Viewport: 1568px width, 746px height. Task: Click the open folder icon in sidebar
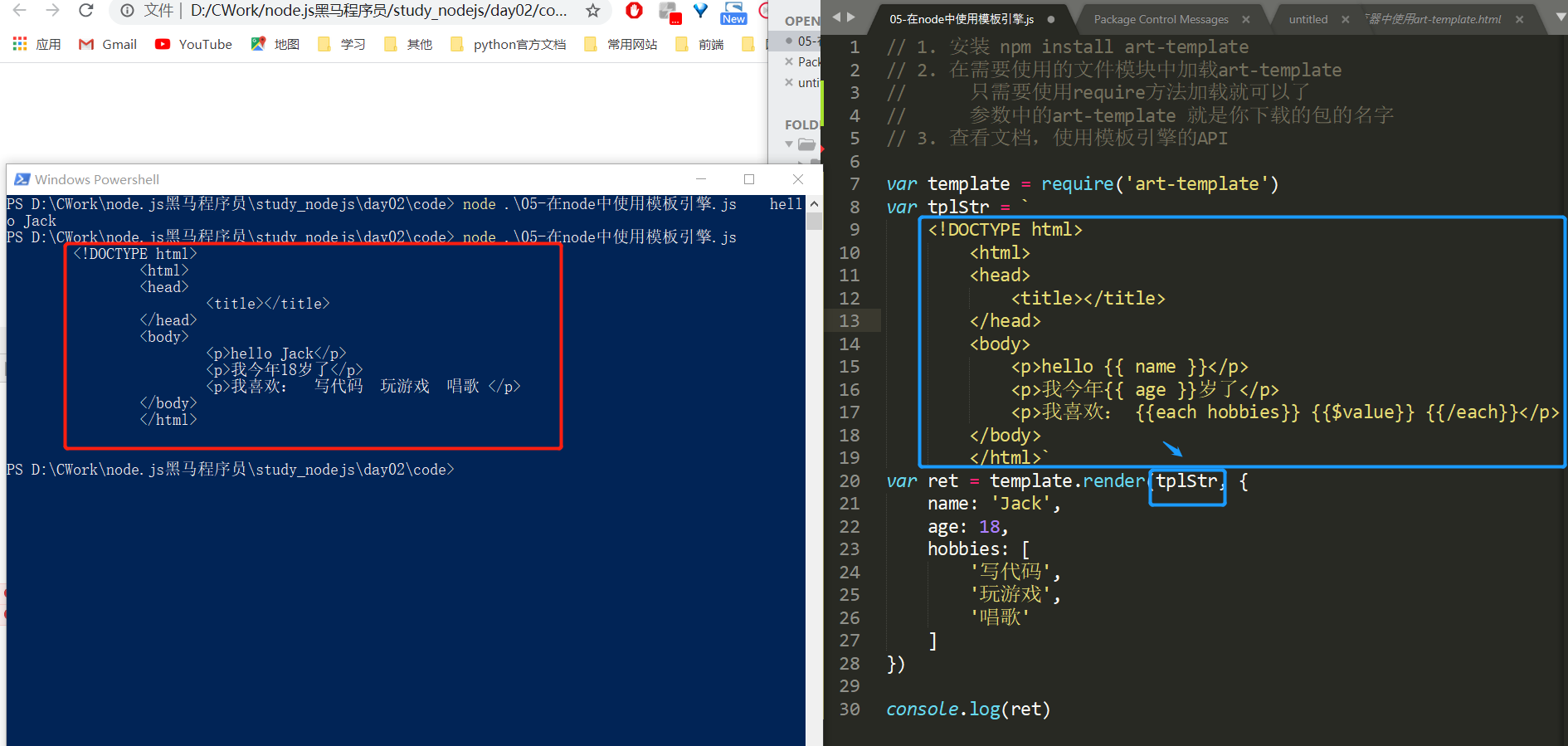(806, 144)
